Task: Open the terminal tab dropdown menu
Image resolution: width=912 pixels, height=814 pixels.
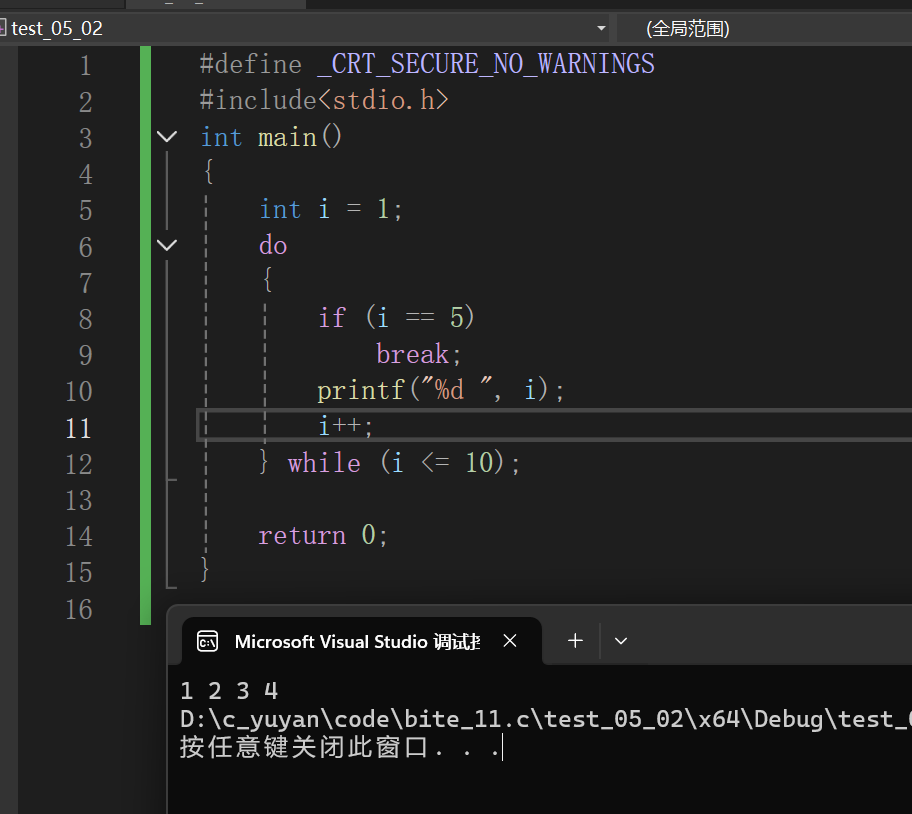Action: [x=621, y=641]
